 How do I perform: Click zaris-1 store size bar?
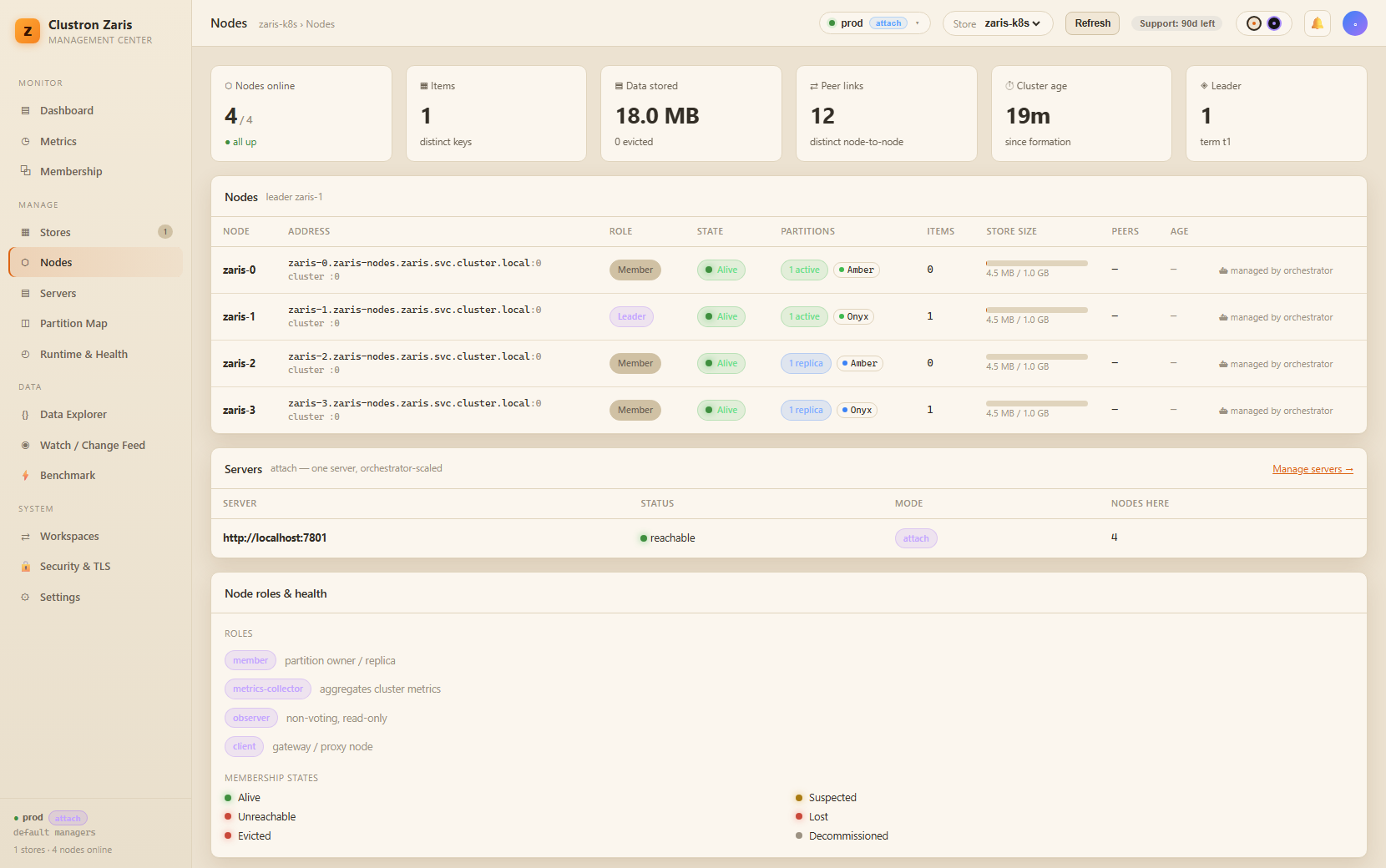1037,310
